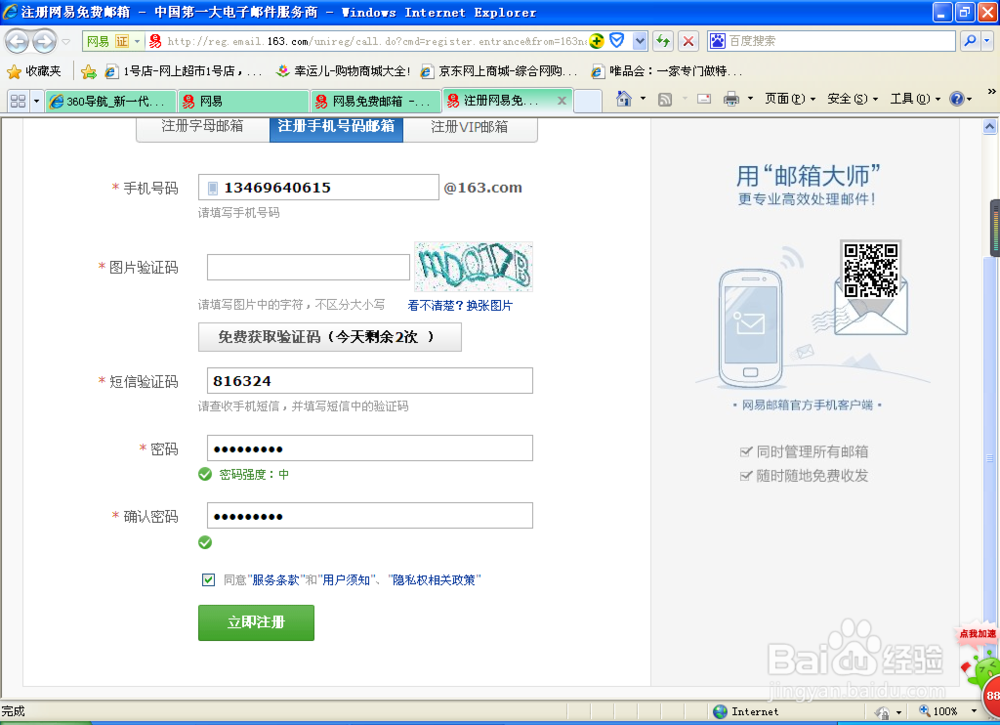Click the 点我加速 speed-up widget
Screen dimensions: 1000x725
(x=978, y=633)
